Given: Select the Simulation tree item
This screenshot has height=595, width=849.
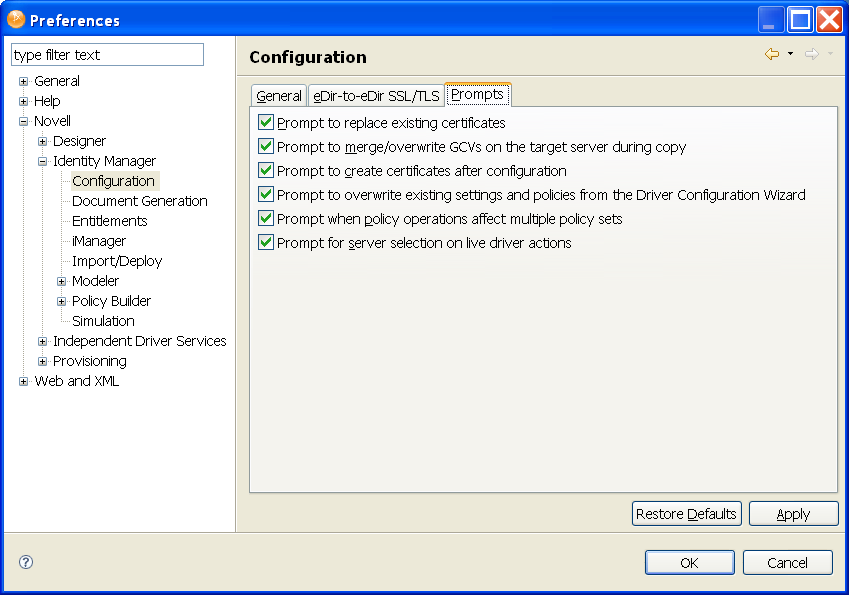Looking at the screenshot, I should point(103,321).
